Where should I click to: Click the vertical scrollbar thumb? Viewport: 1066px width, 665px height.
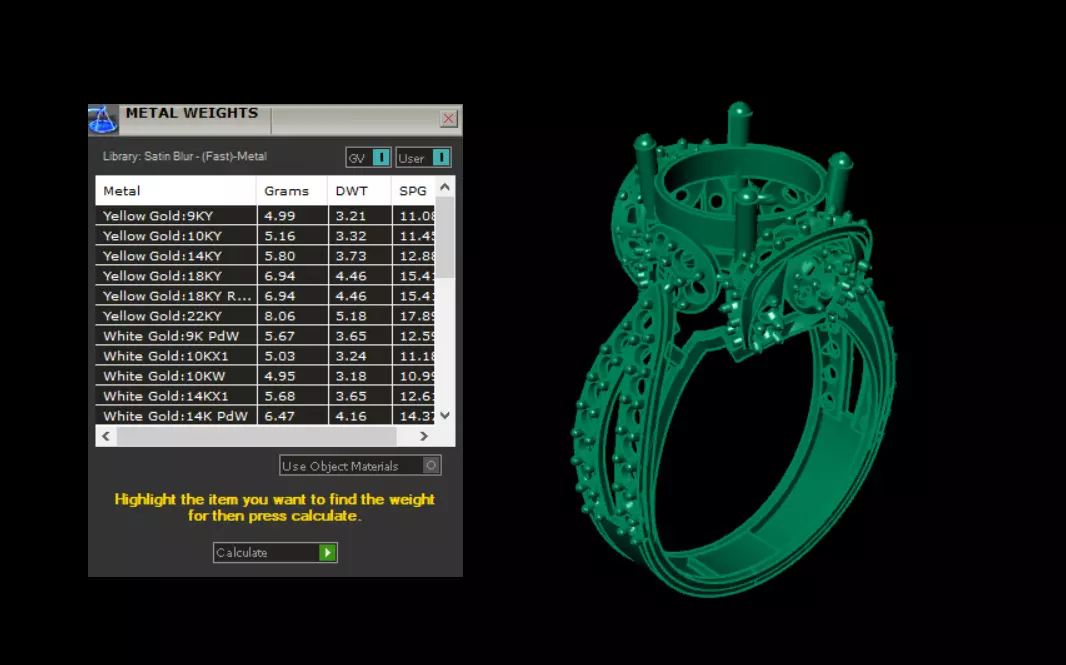[x=445, y=237]
